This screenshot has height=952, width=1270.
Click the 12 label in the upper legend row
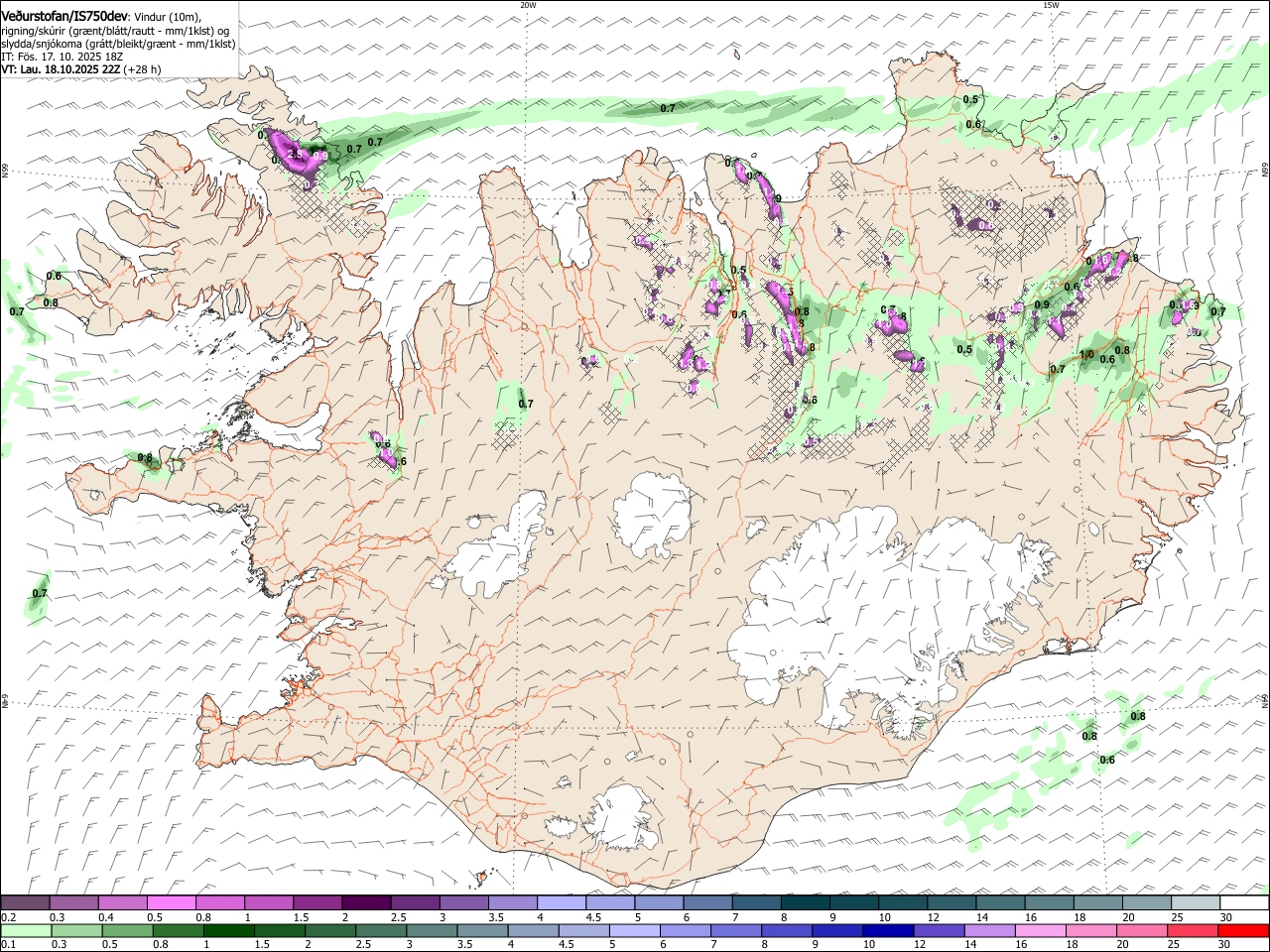[934, 916]
